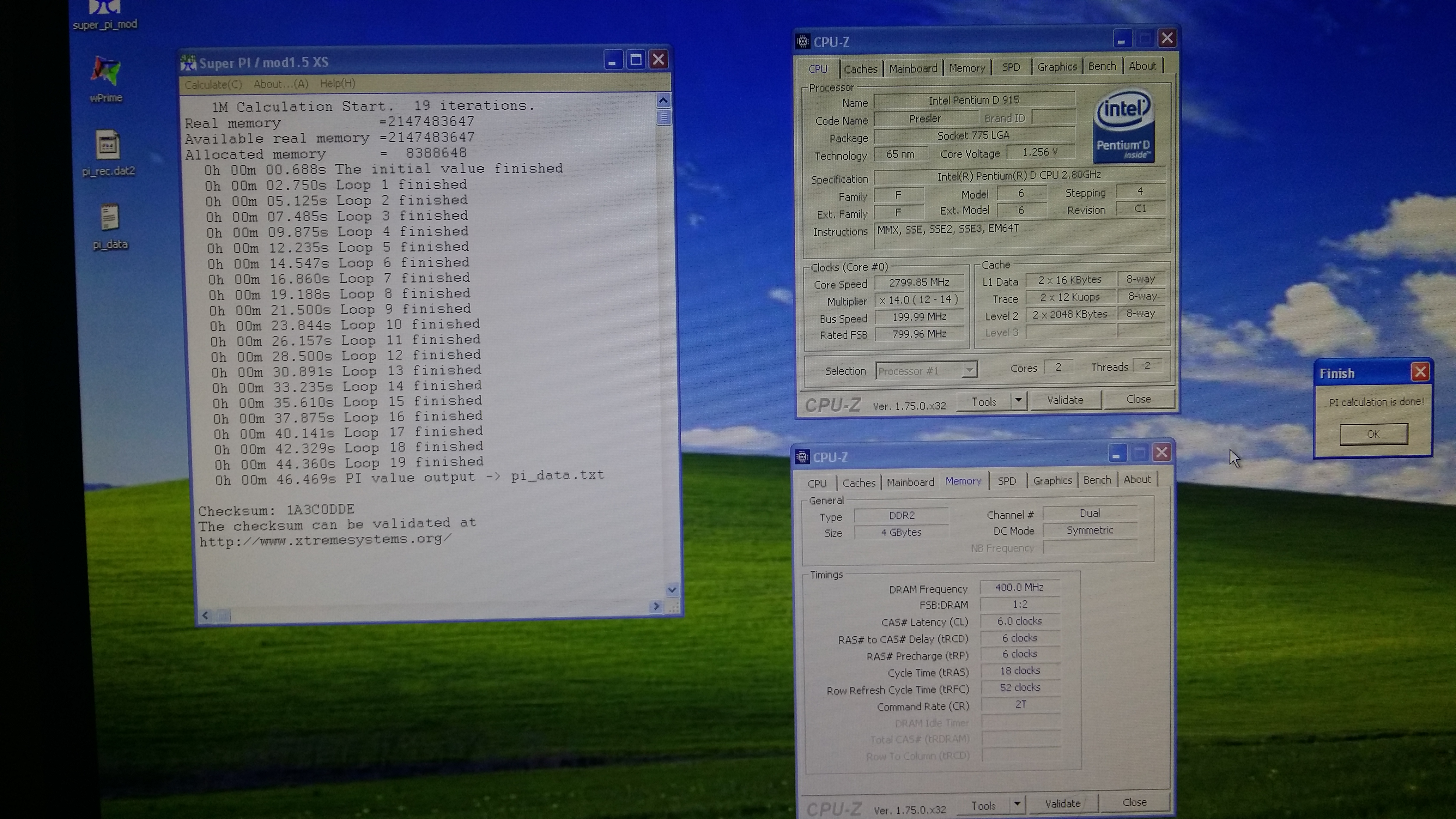Click OK in the Finish dialog

(x=1373, y=434)
